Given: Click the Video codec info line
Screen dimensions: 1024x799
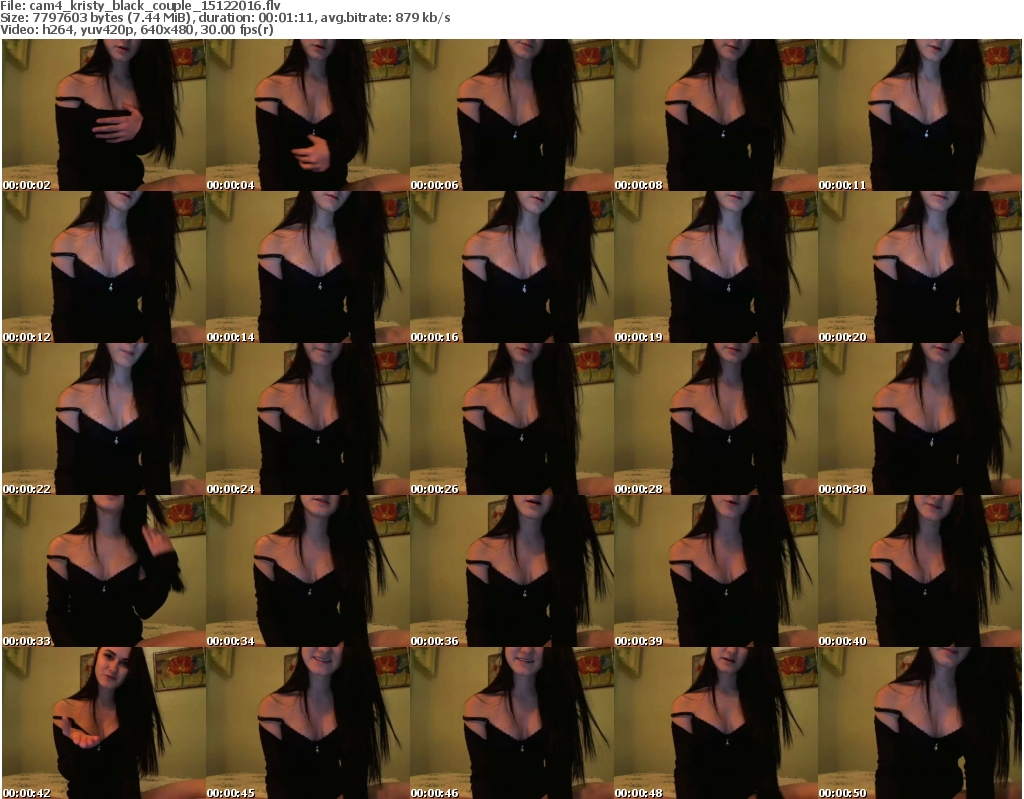Looking at the screenshot, I should tap(137, 30).
